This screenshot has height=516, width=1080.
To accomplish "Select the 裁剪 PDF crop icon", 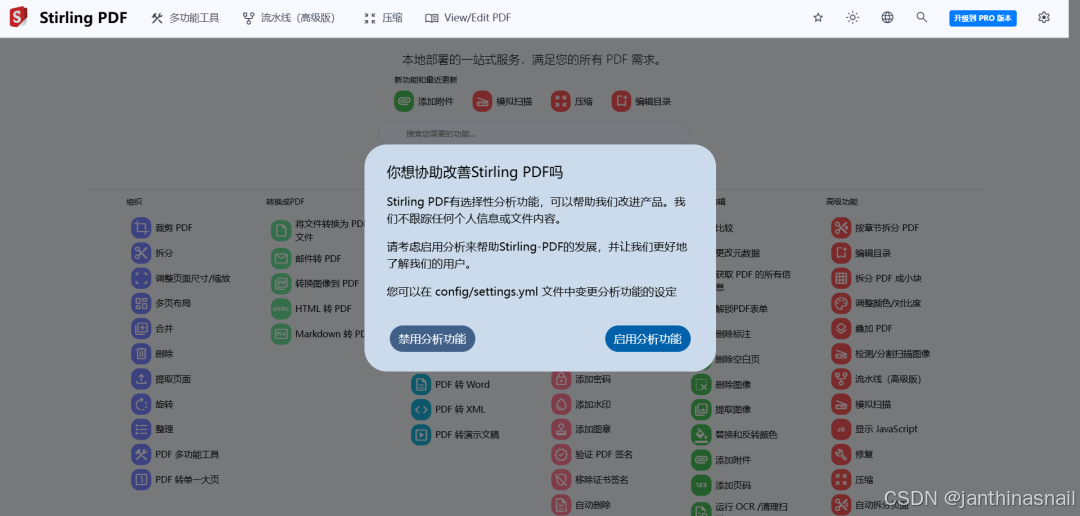I will point(141,227).
